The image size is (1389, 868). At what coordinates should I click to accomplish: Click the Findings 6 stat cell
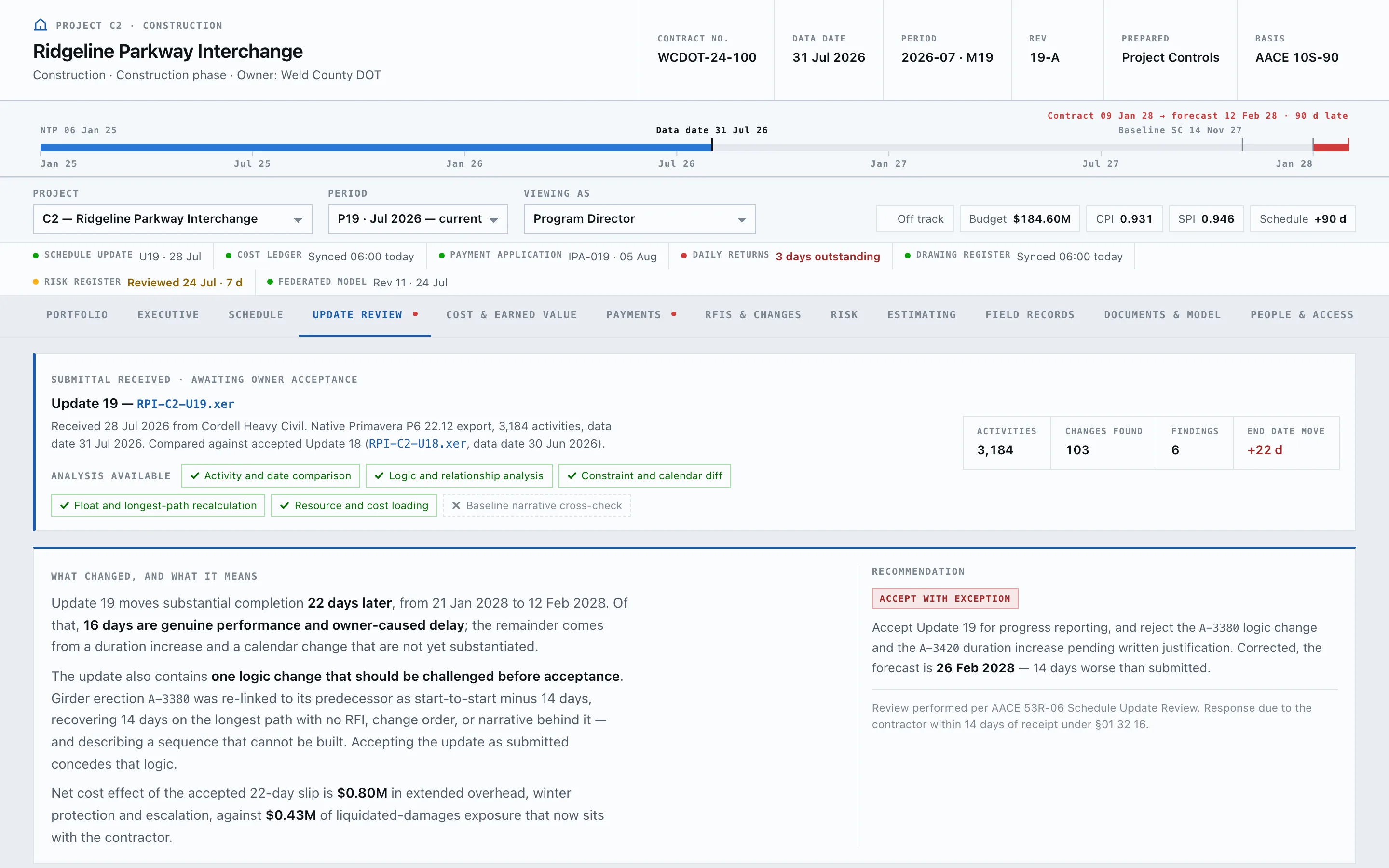point(1195,443)
